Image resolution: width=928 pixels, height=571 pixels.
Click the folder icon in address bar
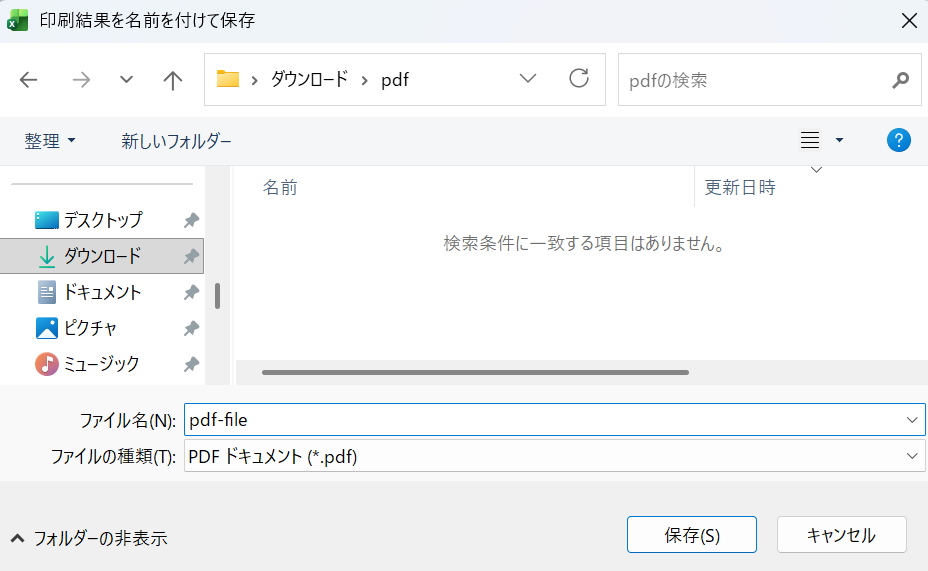[x=228, y=79]
